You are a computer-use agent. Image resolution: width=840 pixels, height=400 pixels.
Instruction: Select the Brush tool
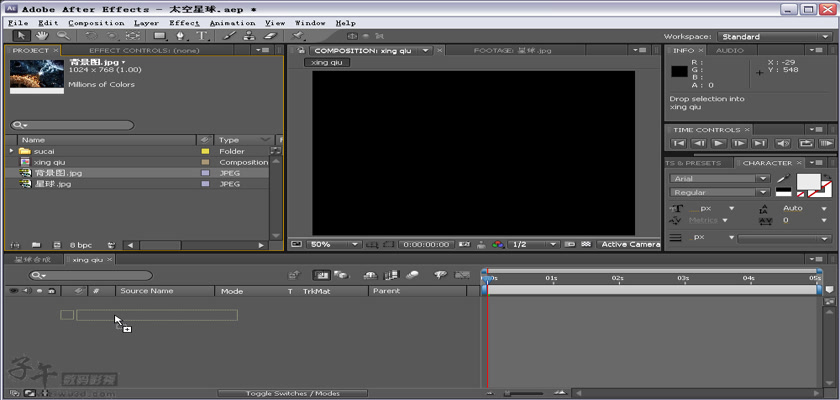click(x=229, y=36)
